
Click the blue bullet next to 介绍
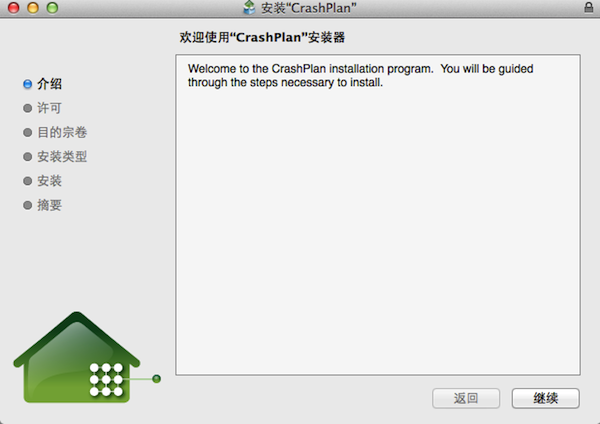click(x=28, y=84)
